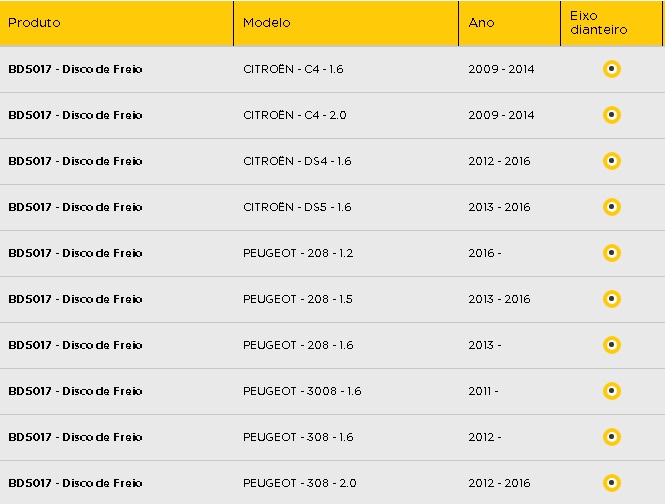Click front axle icon for Citroën C4 2.0
This screenshot has width=665, height=504.
[x=612, y=115]
